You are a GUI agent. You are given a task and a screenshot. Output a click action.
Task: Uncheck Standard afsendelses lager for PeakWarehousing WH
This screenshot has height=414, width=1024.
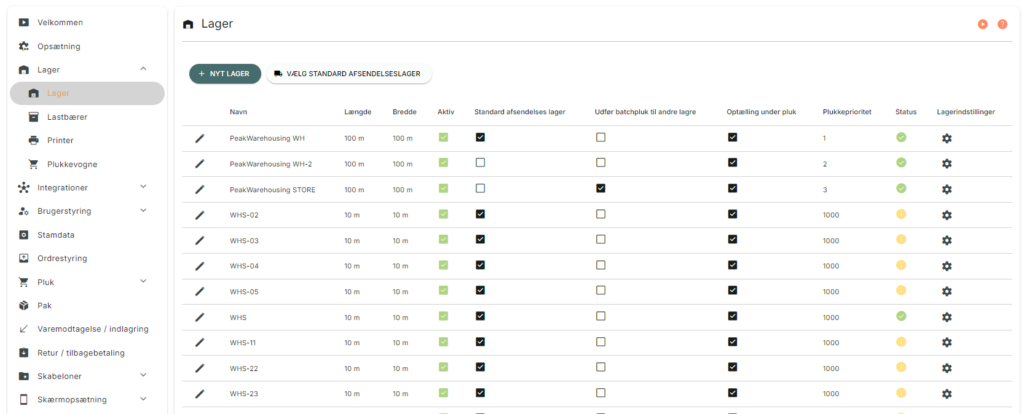(x=480, y=137)
